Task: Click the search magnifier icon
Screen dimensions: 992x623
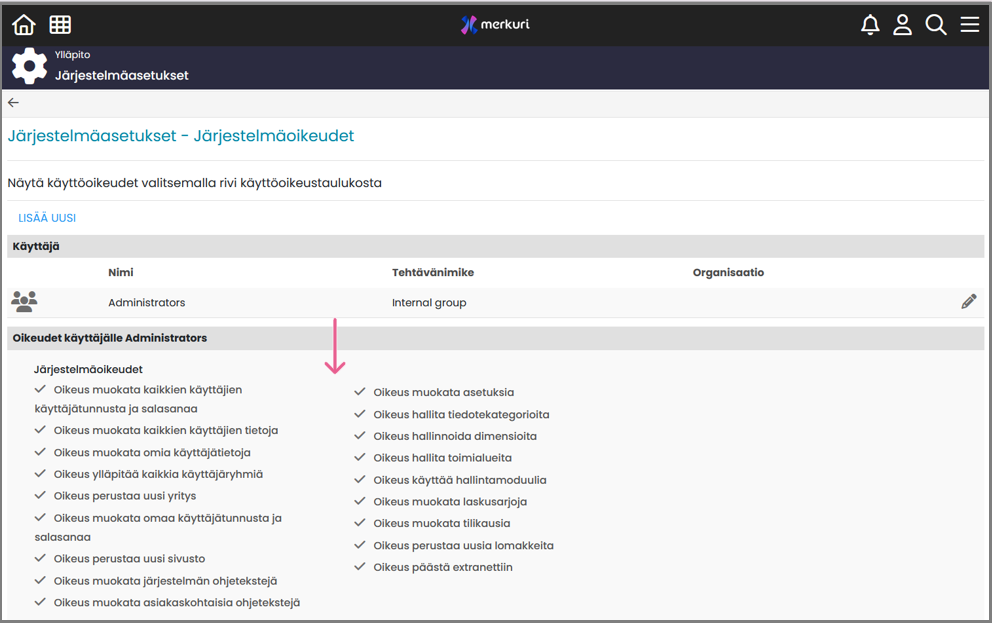Action: [936, 25]
